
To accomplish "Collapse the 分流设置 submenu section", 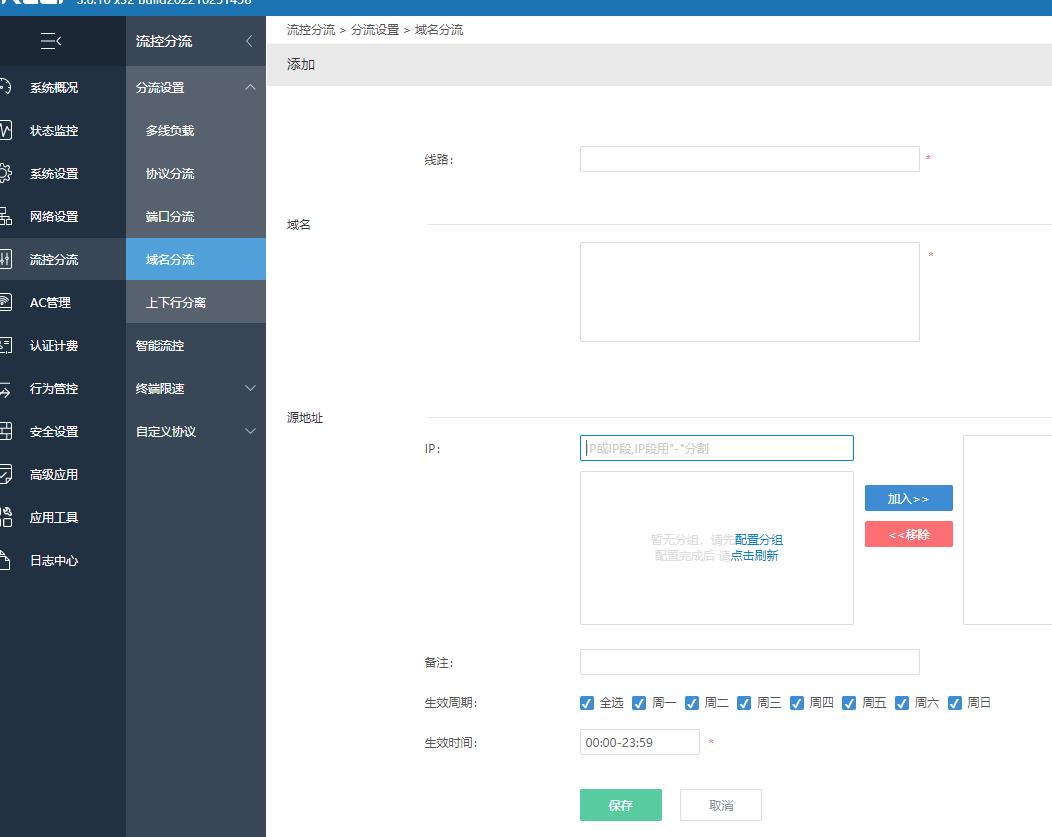I will tap(250, 87).
